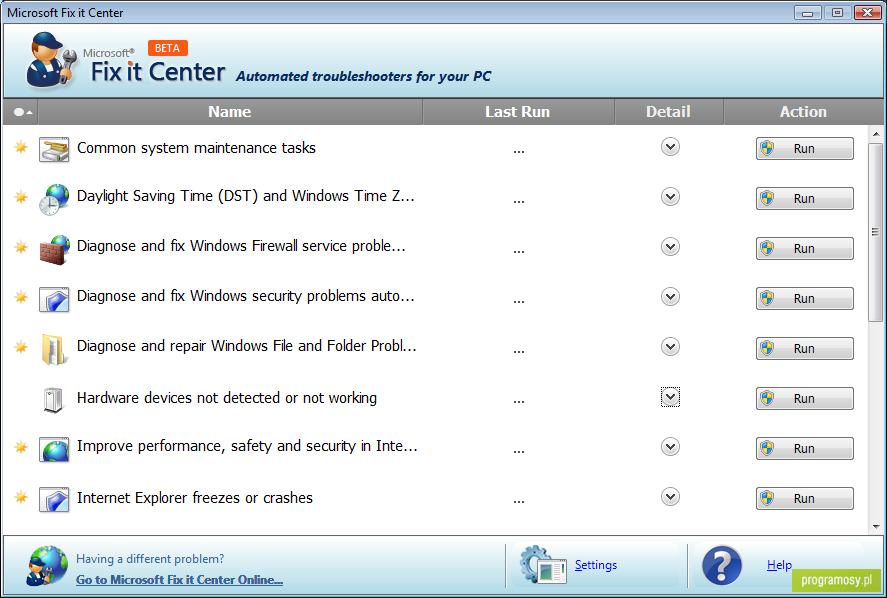The height and width of the screenshot is (598, 887).
Task: Run Daylight Saving Time troubleshooter
Action: (x=804, y=199)
